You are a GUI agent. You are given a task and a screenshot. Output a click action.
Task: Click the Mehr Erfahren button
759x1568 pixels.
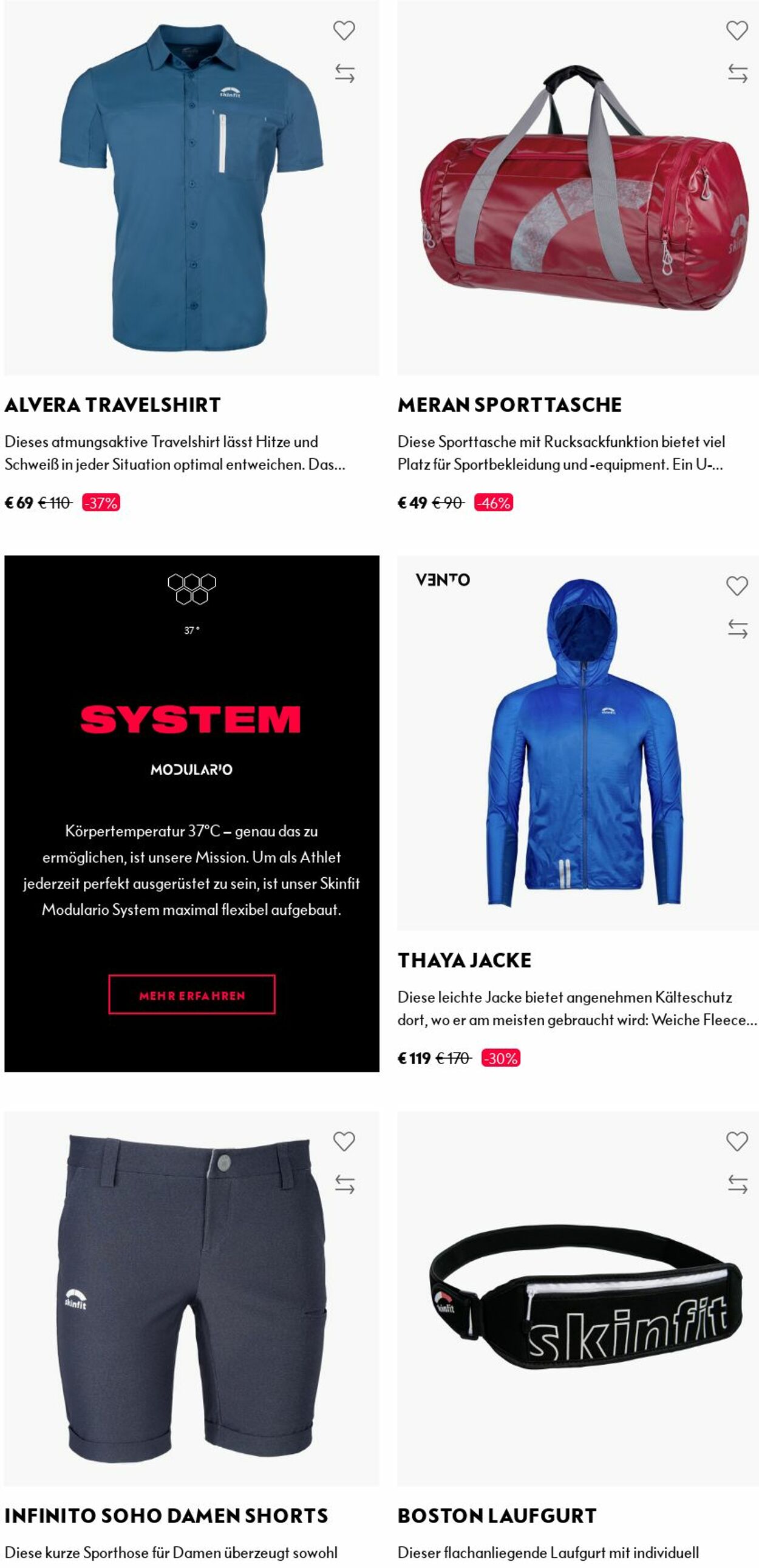192,995
